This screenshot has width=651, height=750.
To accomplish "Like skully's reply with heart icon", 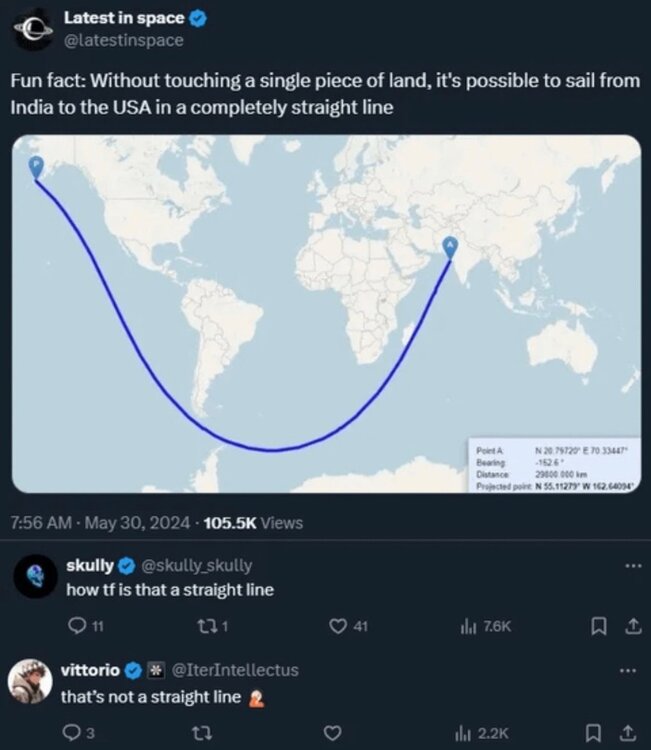I will pyautogui.click(x=338, y=627).
